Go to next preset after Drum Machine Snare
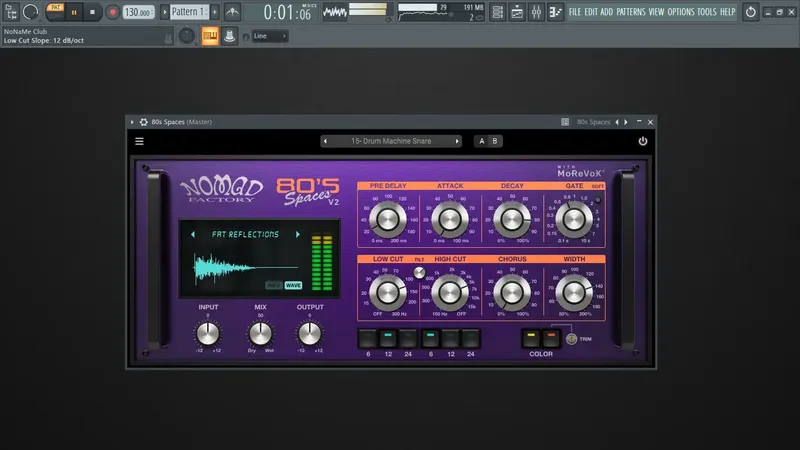 click(x=457, y=141)
